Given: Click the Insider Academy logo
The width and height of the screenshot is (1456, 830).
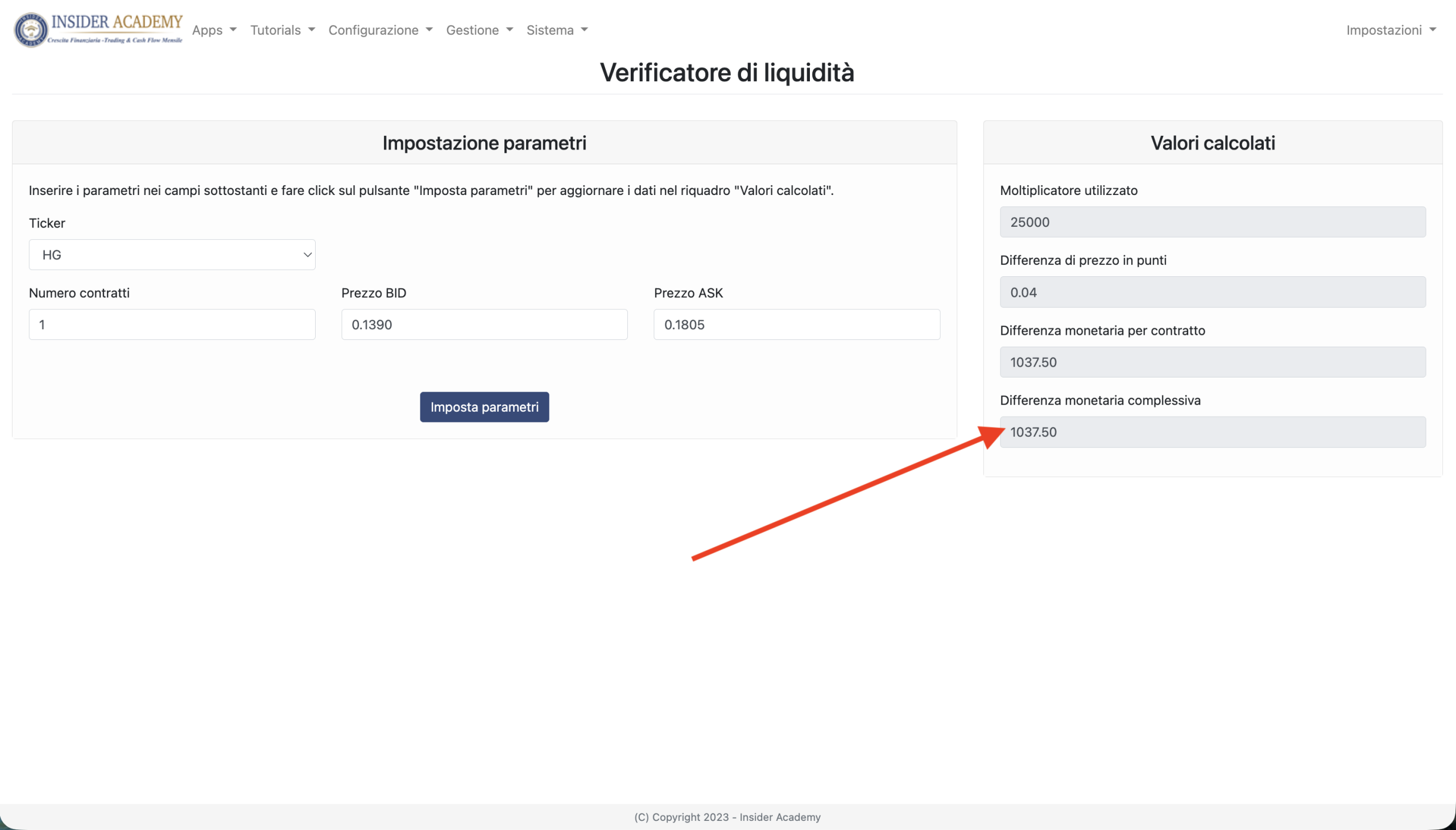Looking at the screenshot, I should (98, 30).
